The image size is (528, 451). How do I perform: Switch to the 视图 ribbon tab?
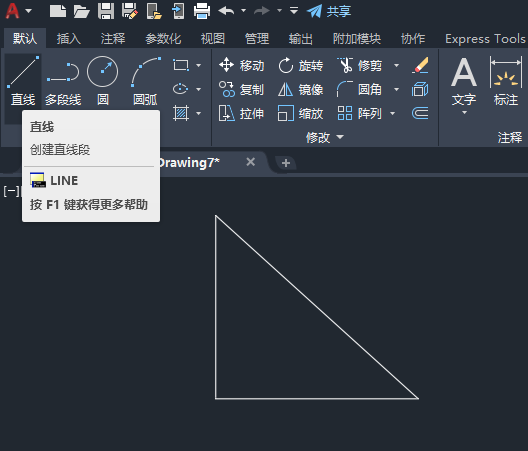pyautogui.click(x=213, y=39)
